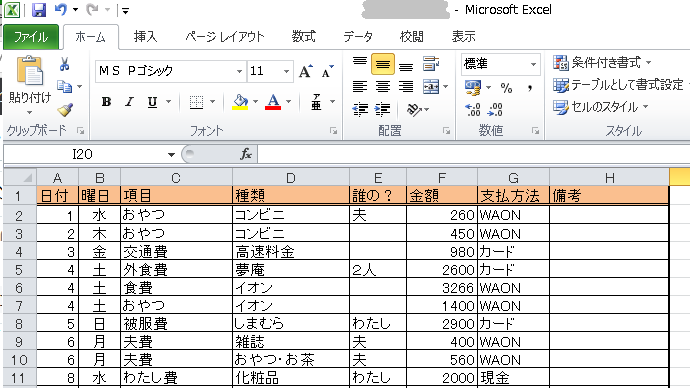Click the Copy icon
The height and width of the screenshot is (388, 690).
coord(65,86)
